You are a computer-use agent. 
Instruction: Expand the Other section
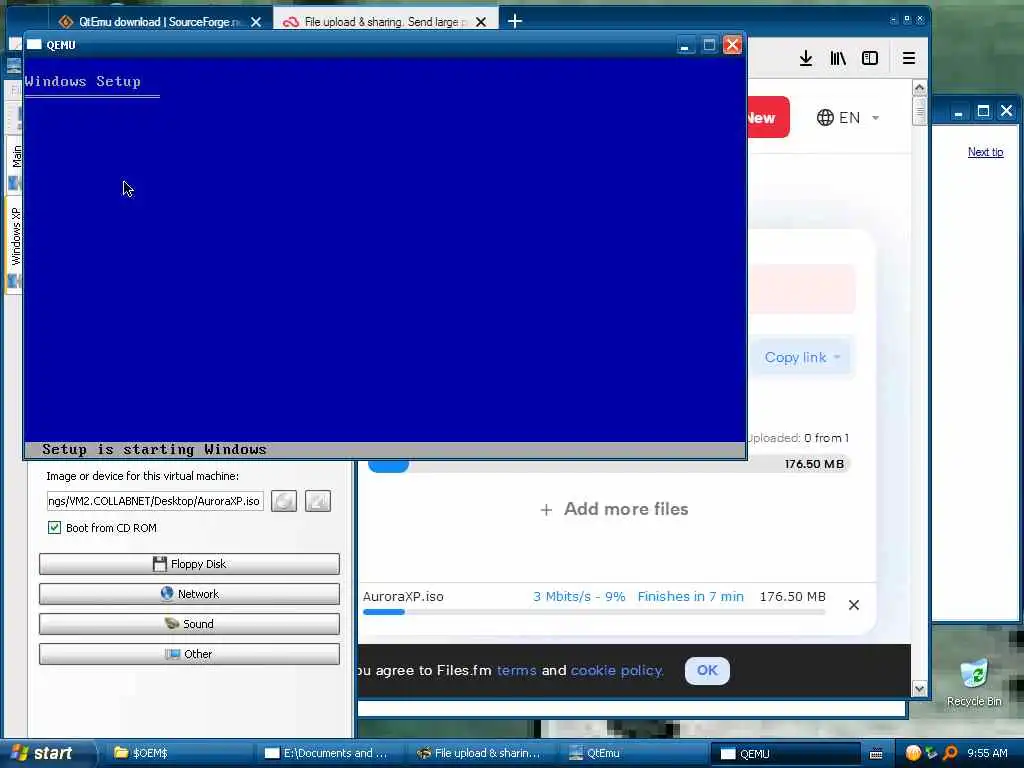[x=189, y=654]
